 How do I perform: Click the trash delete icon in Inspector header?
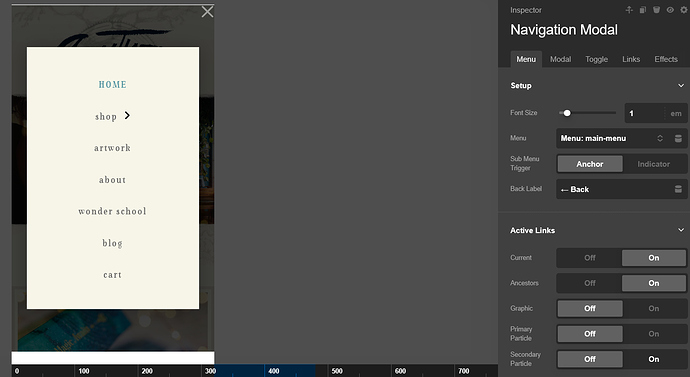click(657, 10)
